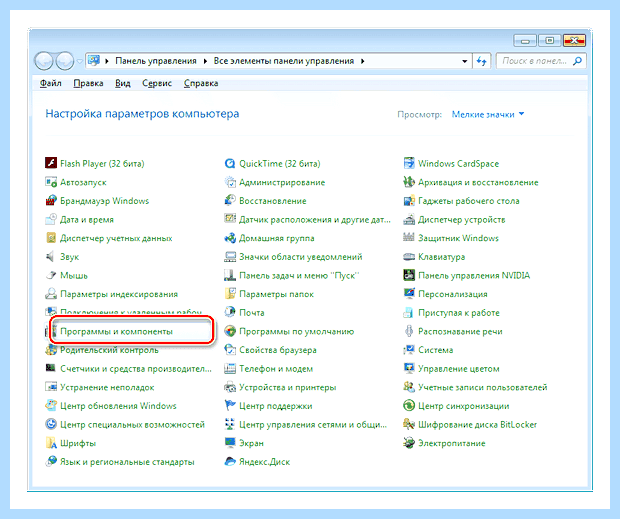
Task: Open Программы и компоненты
Action: [116, 331]
